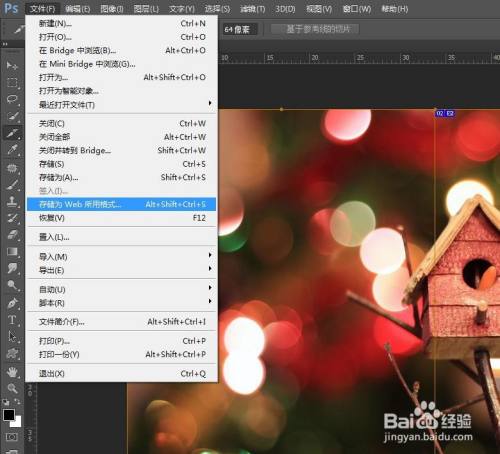Expand the 最近打开文件(T) submenu

(x=122, y=105)
